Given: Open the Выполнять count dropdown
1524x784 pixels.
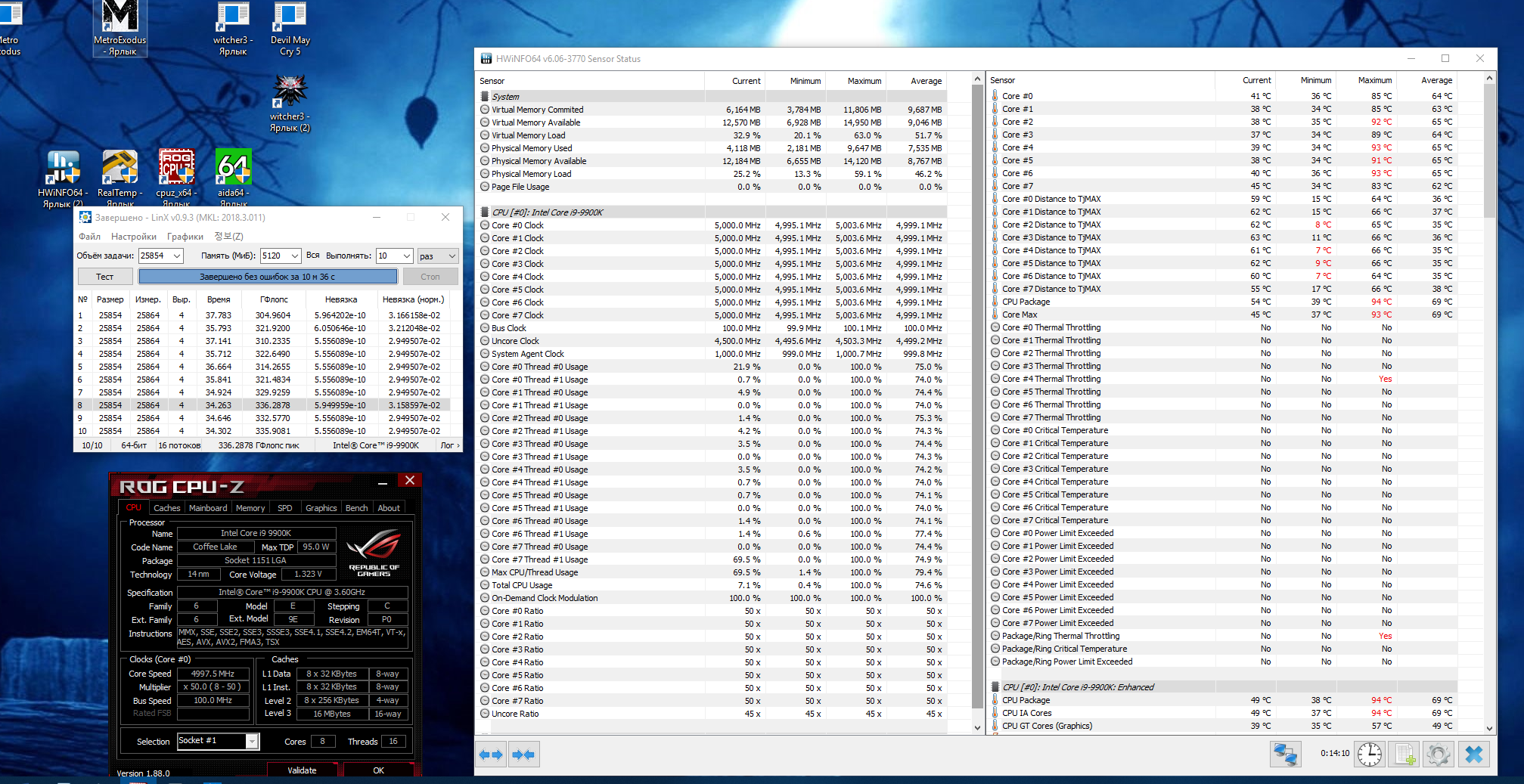Looking at the screenshot, I should tap(407, 256).
